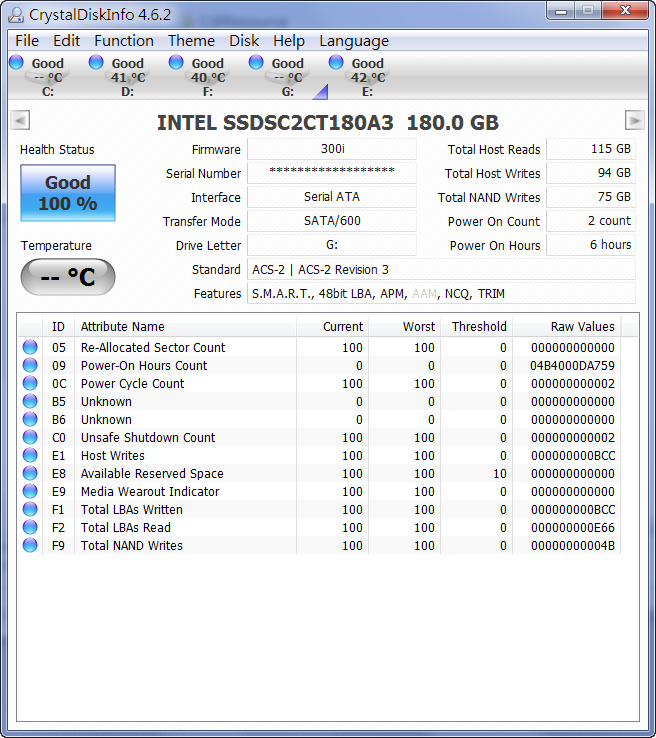Open the File menu

pos(27,41)
